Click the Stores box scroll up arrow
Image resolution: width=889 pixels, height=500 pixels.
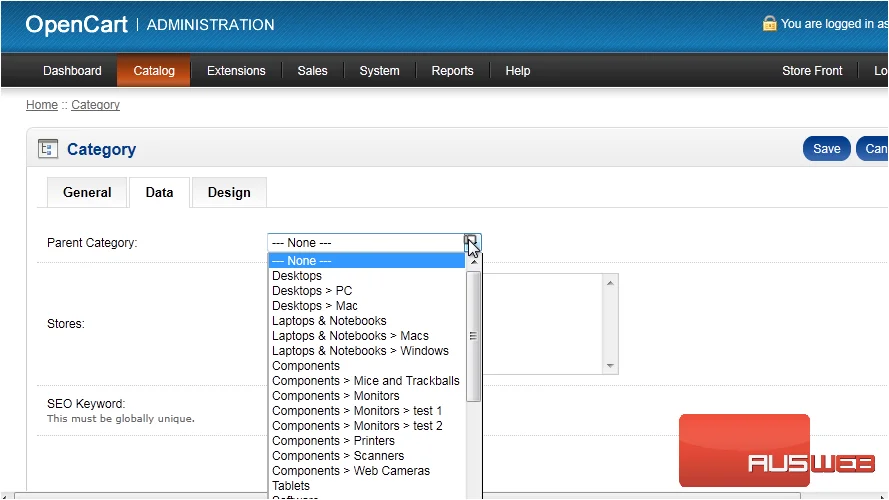tap(610, 283)
